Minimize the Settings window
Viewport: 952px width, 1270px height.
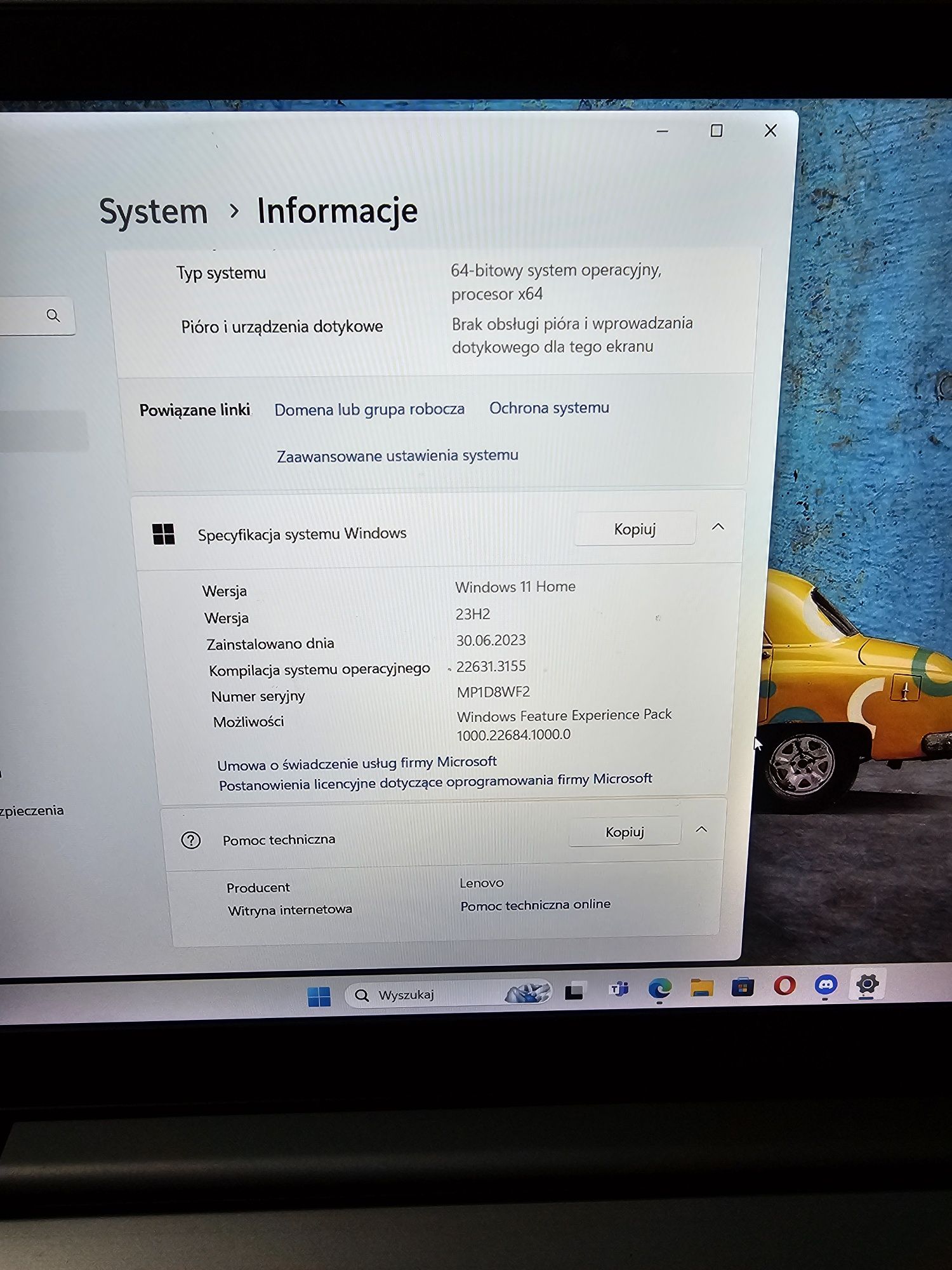pos(663,131)
